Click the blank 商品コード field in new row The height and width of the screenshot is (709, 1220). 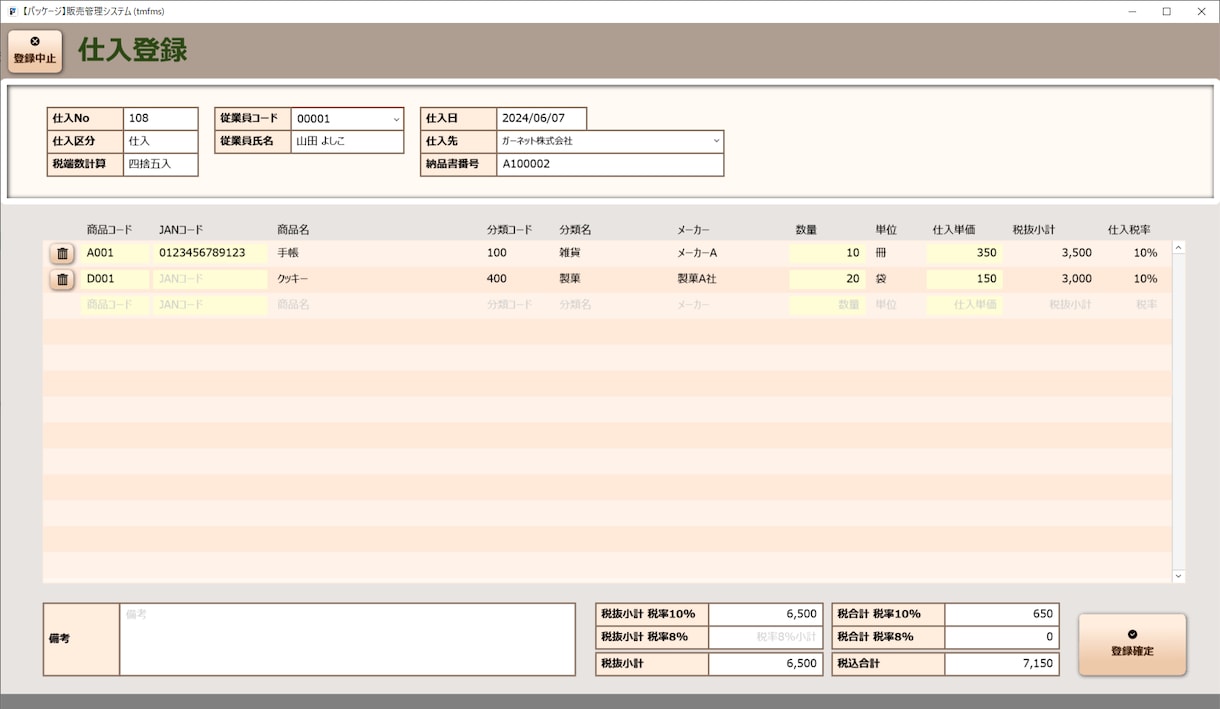coord(115,305)
